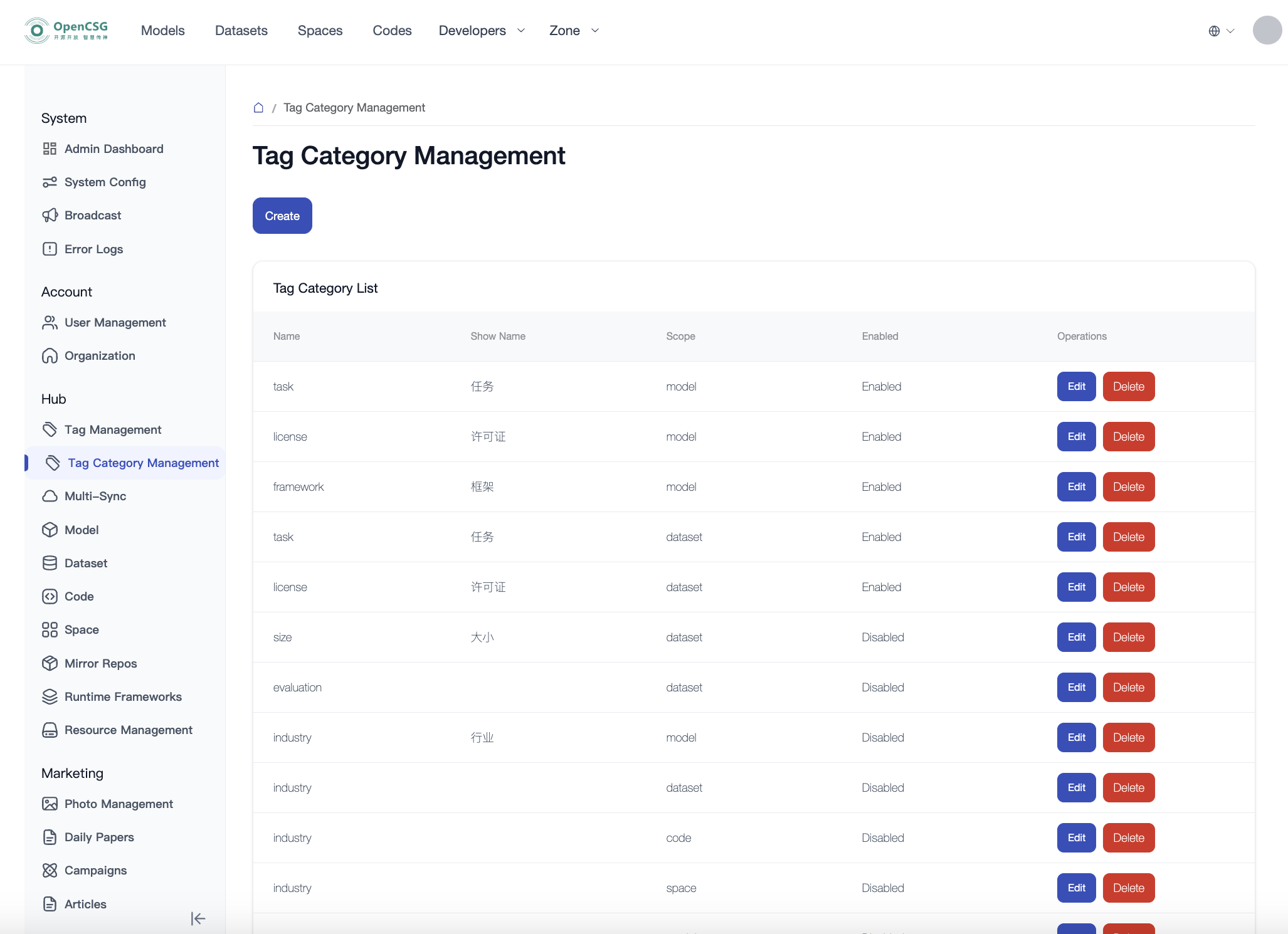Select Tag Management in Hub section
The image size is (1288, 934).
(113, 429)
